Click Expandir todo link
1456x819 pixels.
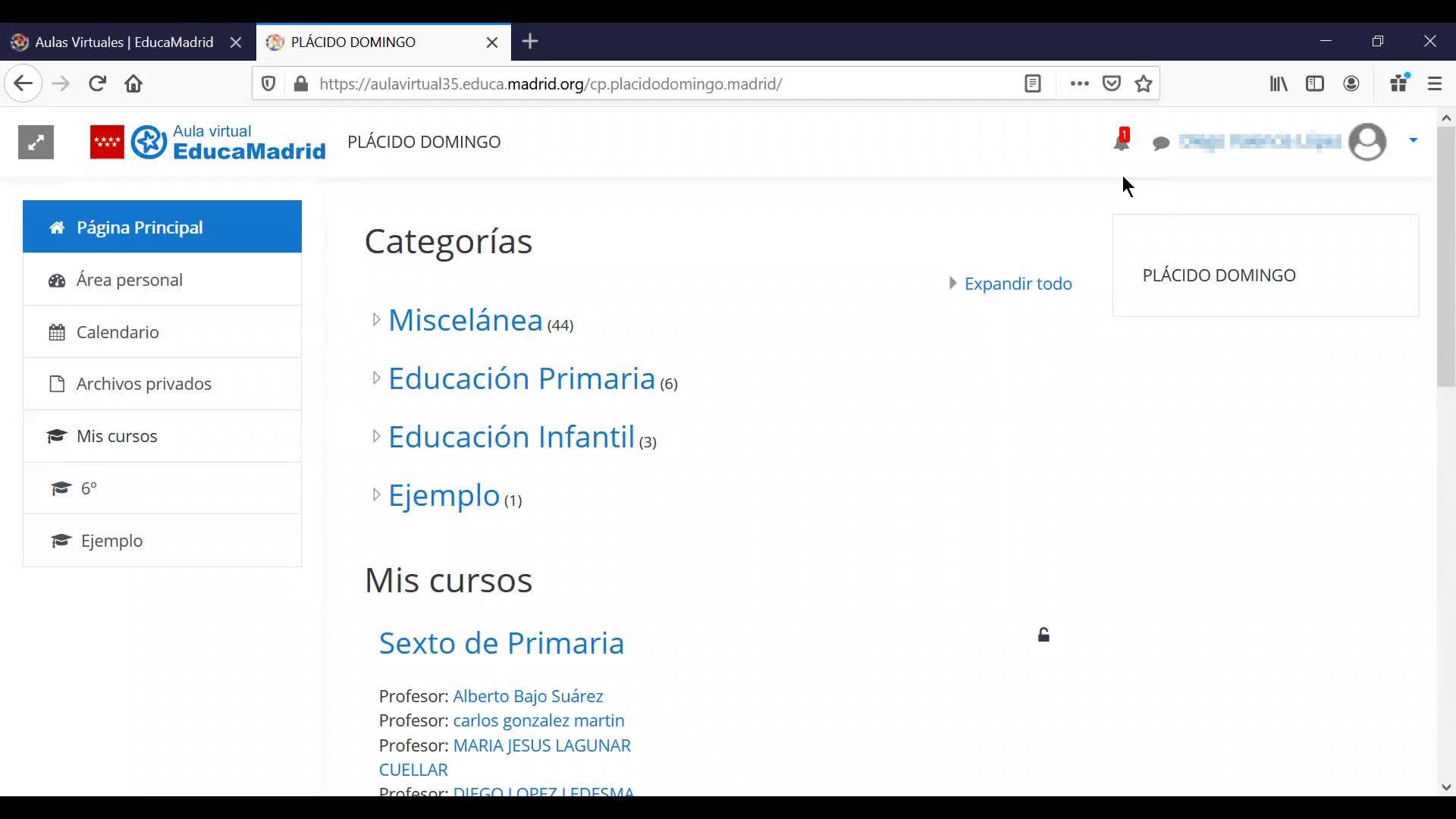(x=1018, y=284)
